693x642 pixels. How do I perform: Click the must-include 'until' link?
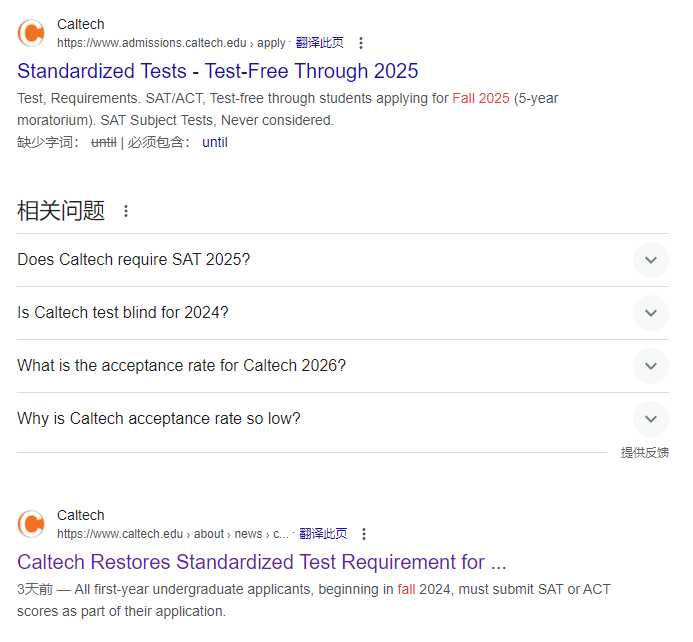point(215,142)
